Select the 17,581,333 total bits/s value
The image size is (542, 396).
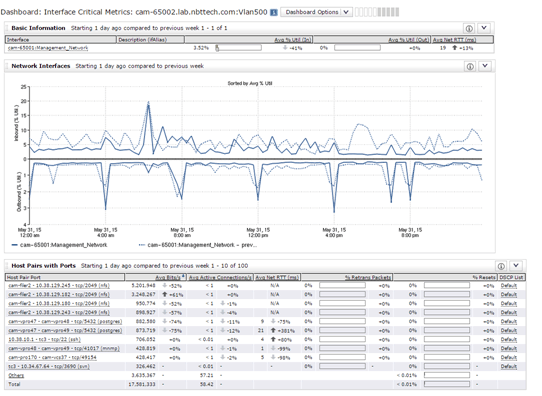tap(142, 384)
